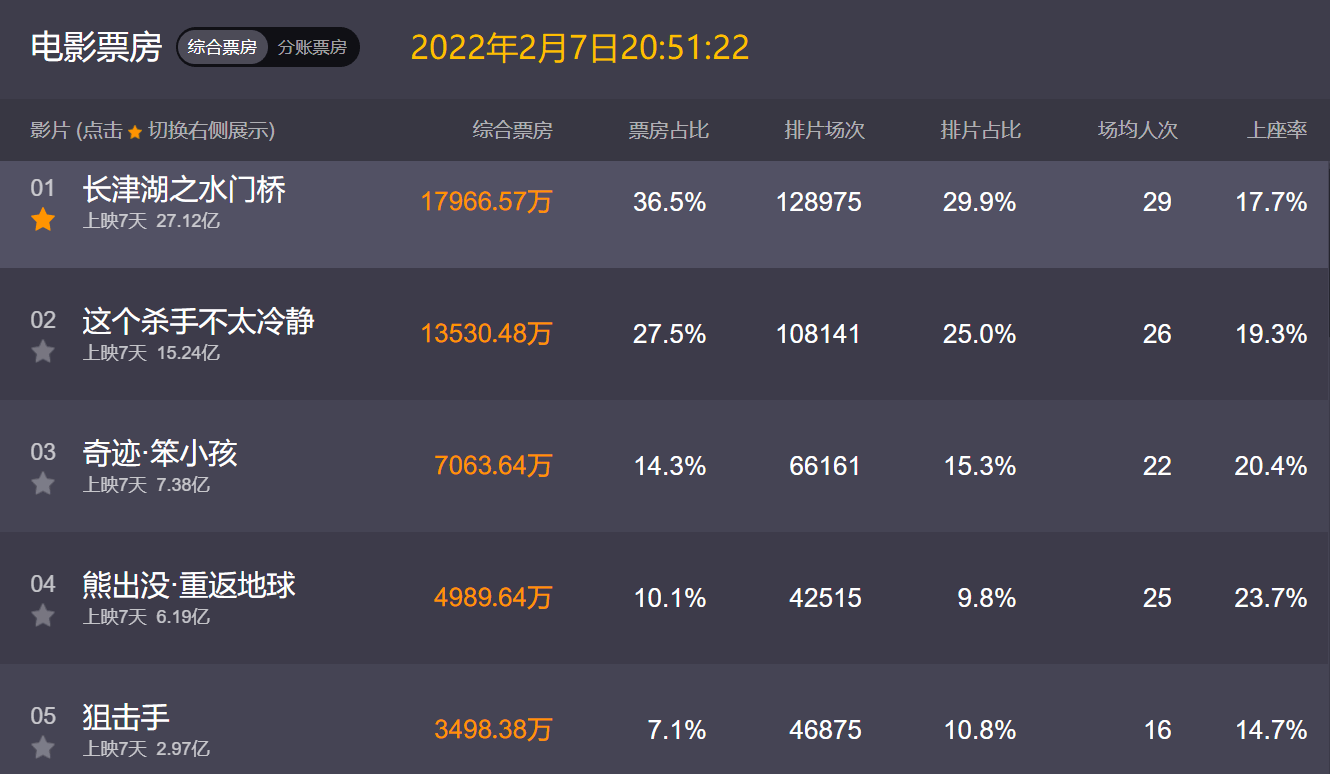This screenshot has height=774, width=1330.
Task: Click occupancy rate 19.3%
Action: click(x=1271, y=334)
